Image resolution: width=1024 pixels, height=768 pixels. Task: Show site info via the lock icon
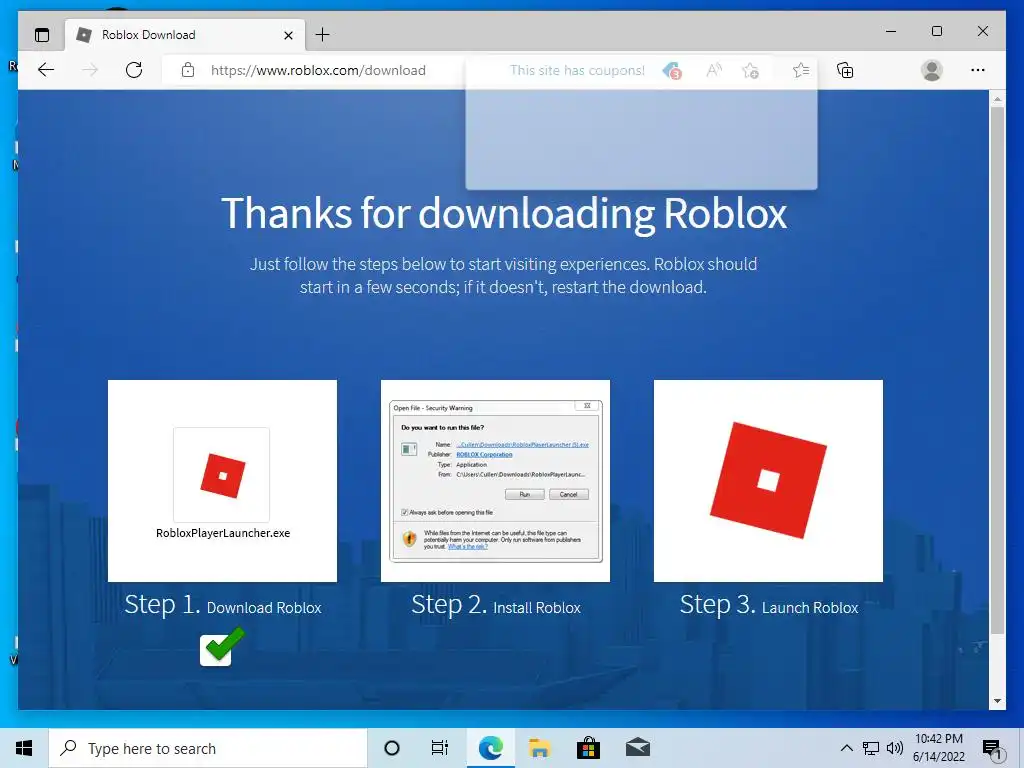pyautogui.click(x=188, y=70)
